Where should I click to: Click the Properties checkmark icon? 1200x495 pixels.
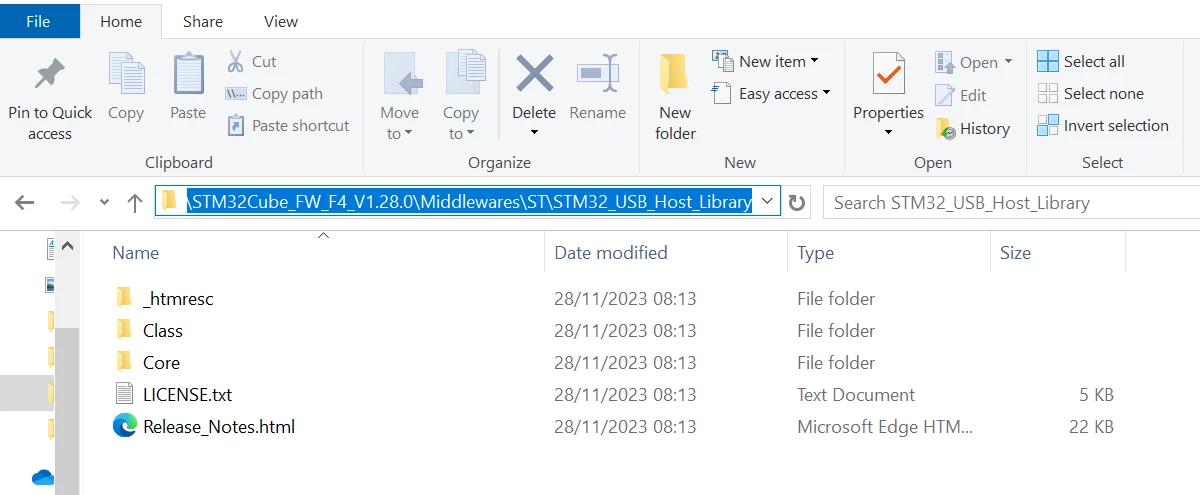(x=888, y=75)
